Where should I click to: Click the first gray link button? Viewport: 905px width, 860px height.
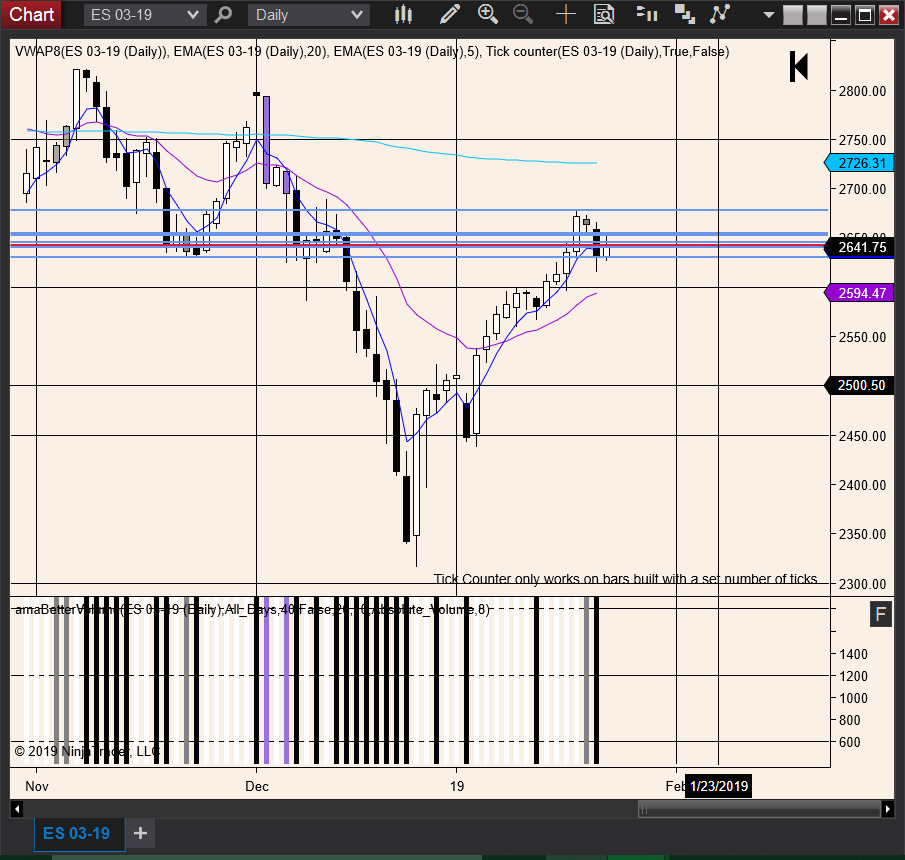click(793, 15)
